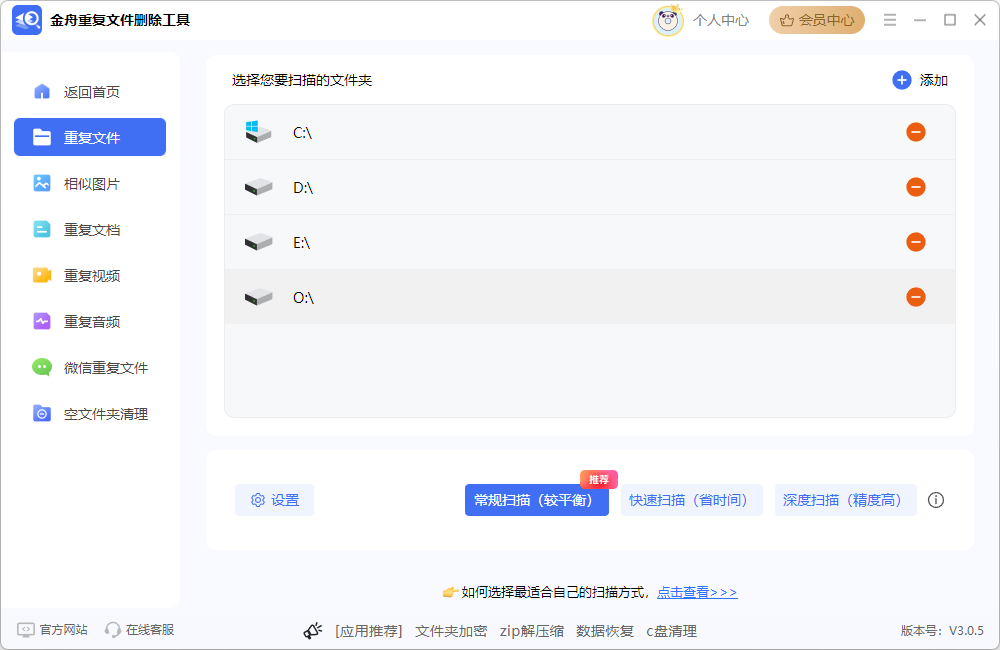Maximize the window
The width and height of the screenshot is (1000, 650).
950,20
